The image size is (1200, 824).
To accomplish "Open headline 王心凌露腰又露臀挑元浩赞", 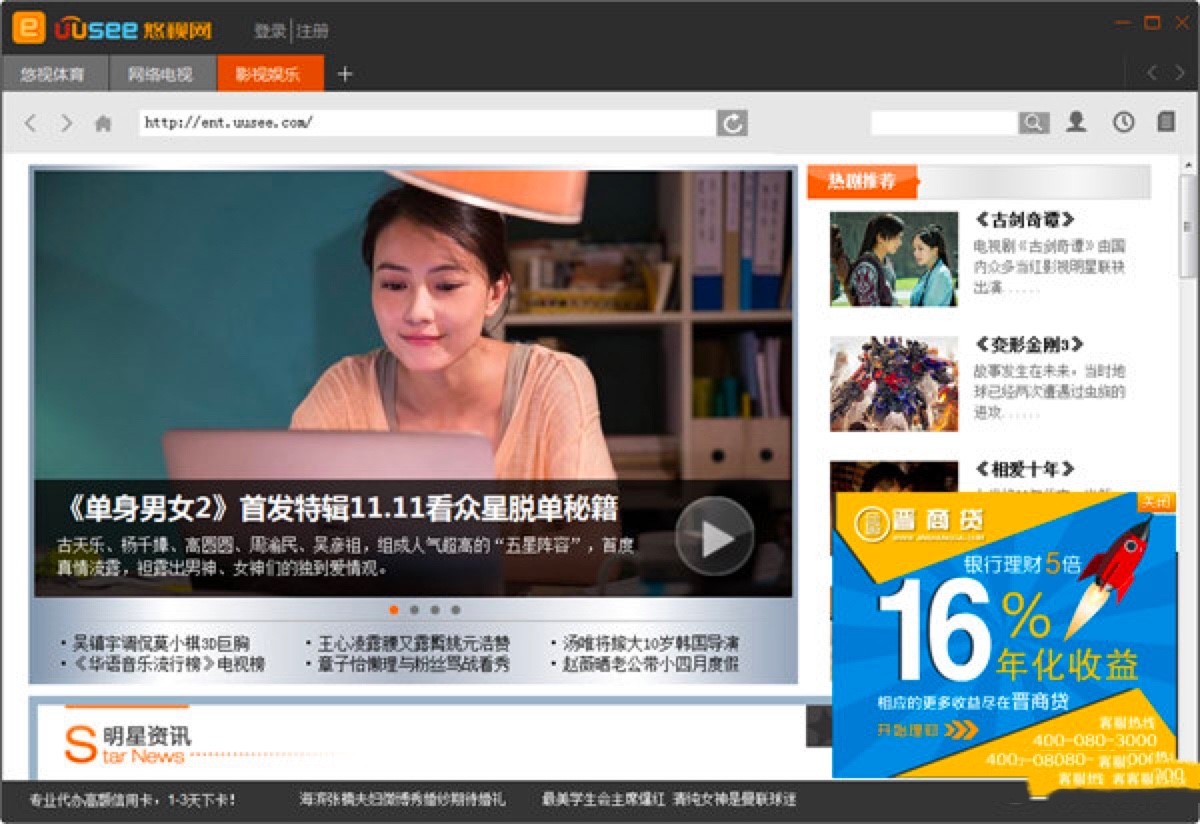I will point(413,643).
